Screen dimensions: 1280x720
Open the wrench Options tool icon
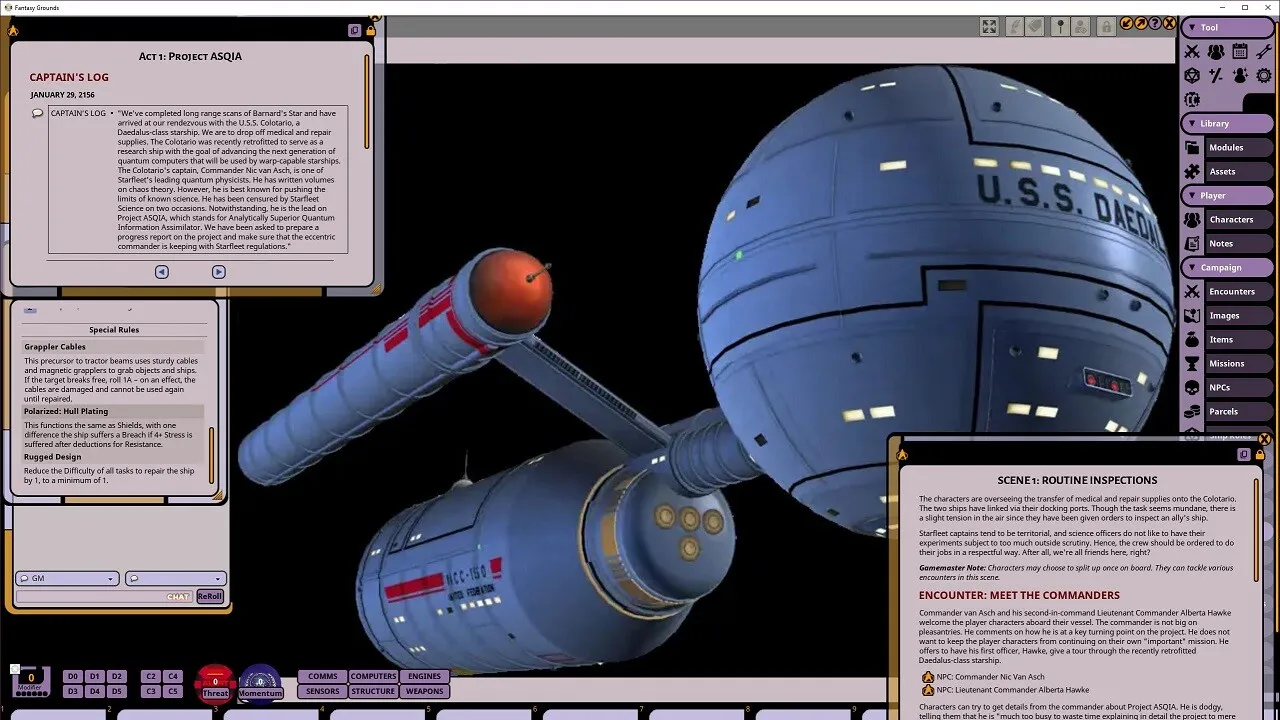(1264, 52)
